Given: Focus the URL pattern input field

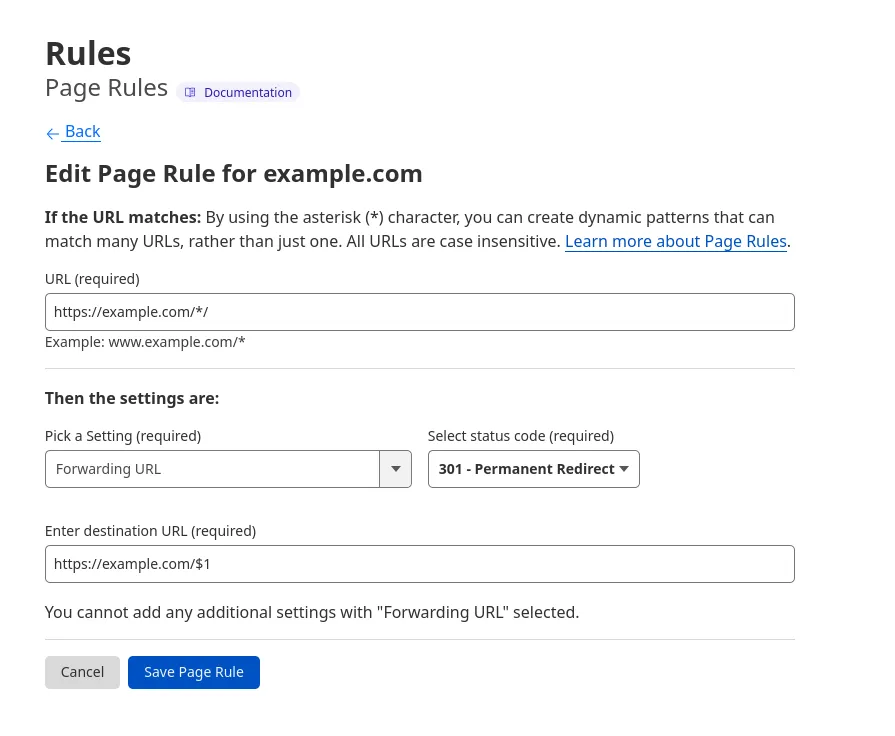Looking at the screenshot, I should (420, 312).
